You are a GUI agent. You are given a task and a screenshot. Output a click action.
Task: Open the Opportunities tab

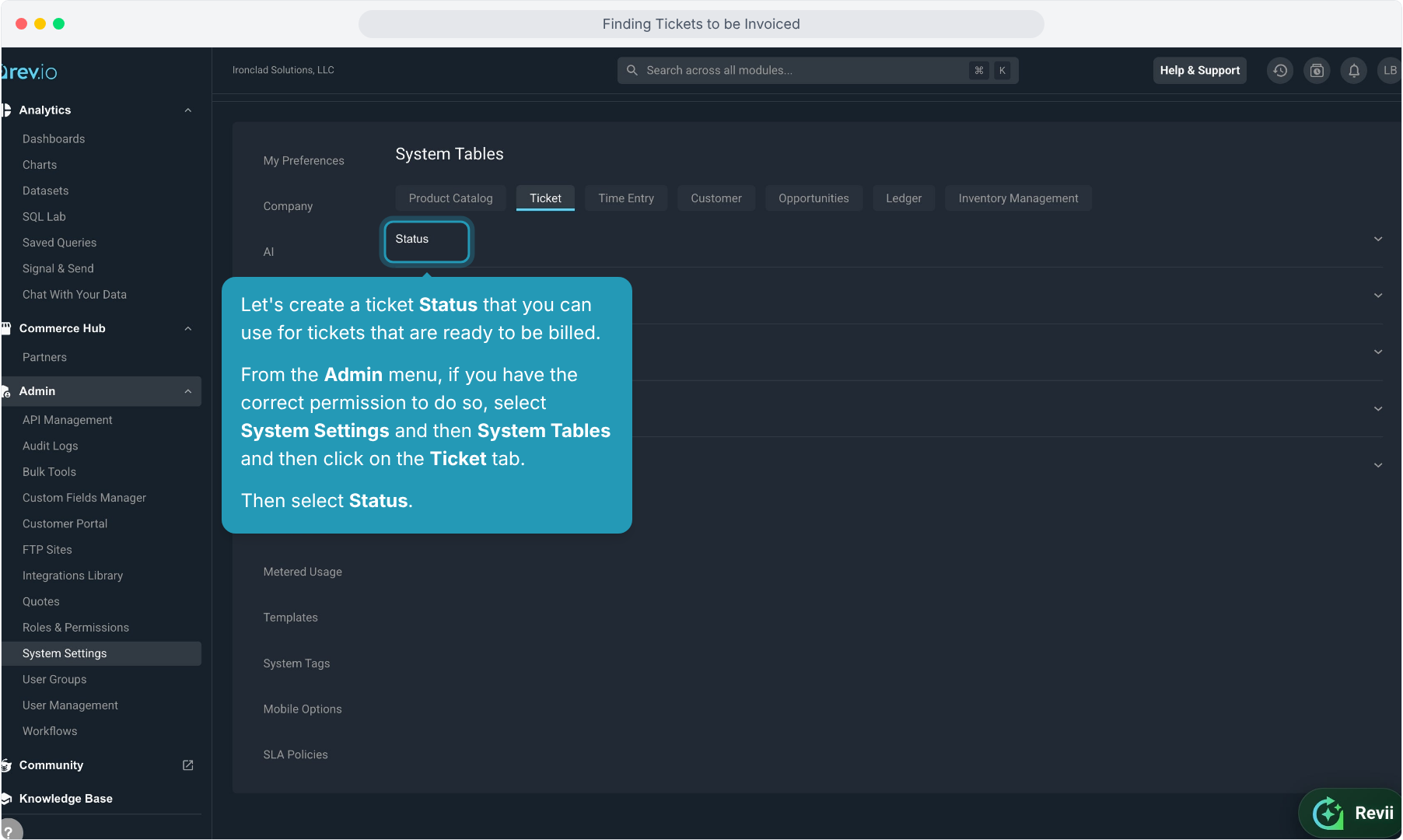(x=813, y=198)
